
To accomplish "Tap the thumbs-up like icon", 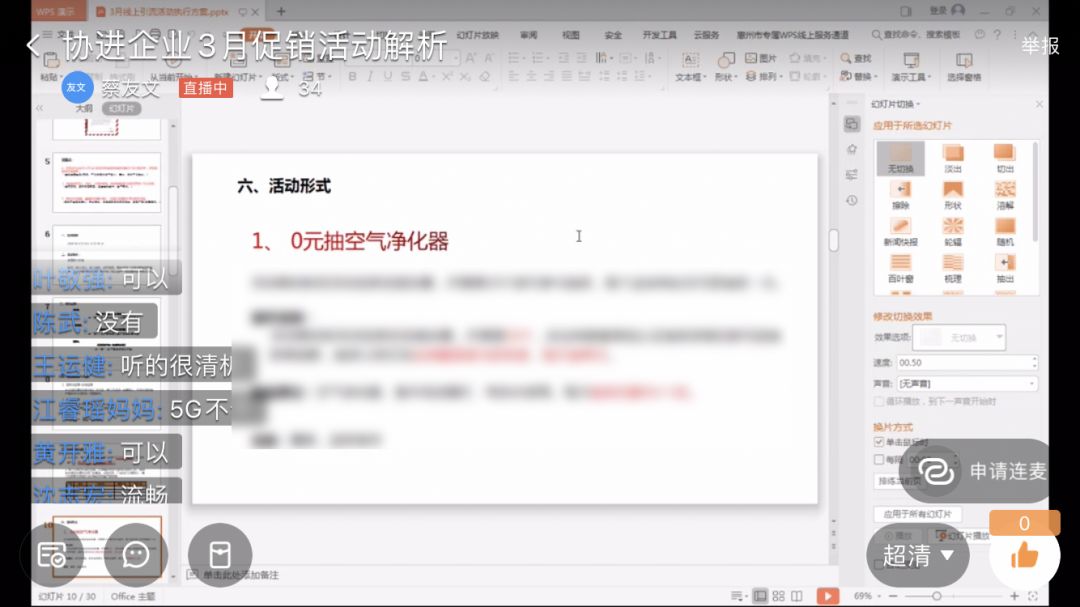I will point(1024,555).
